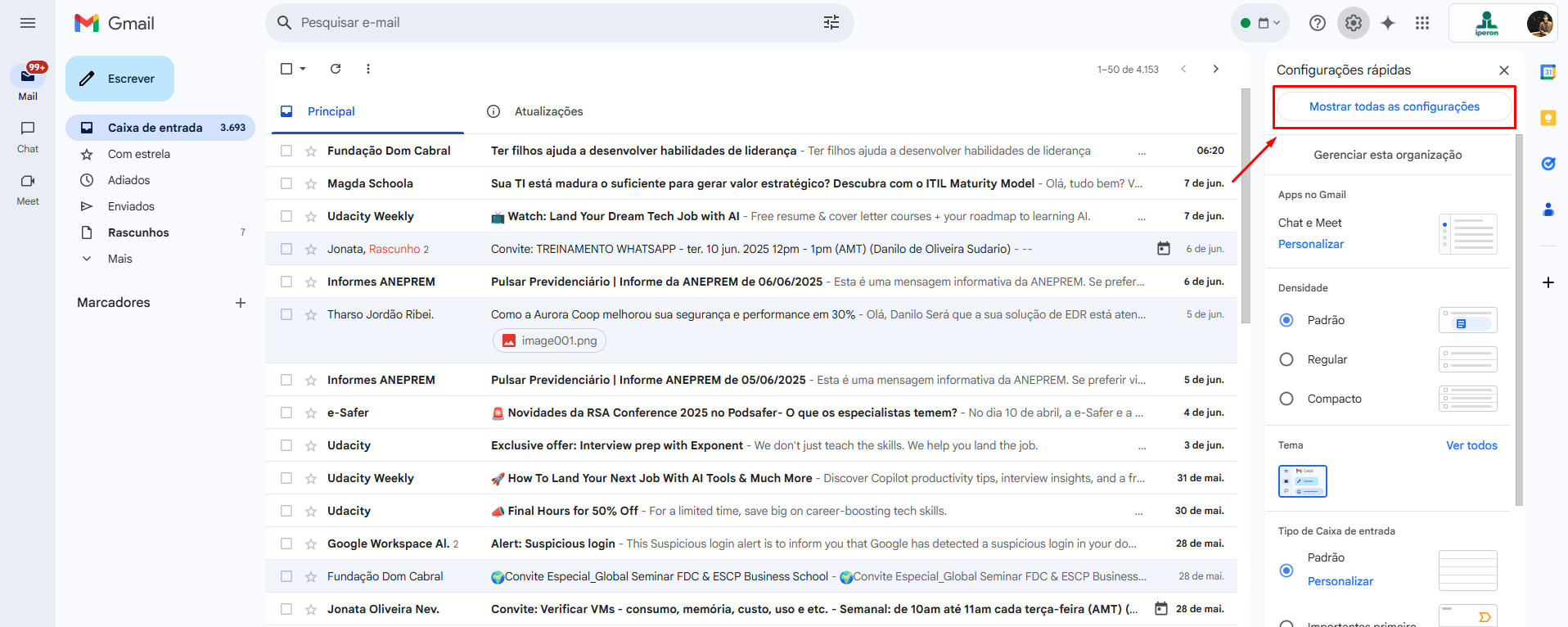The height and width of the screenshot is (627, 1568).
Task: Click Gerenciar esta organização
Action: [x=1388, y=155]
